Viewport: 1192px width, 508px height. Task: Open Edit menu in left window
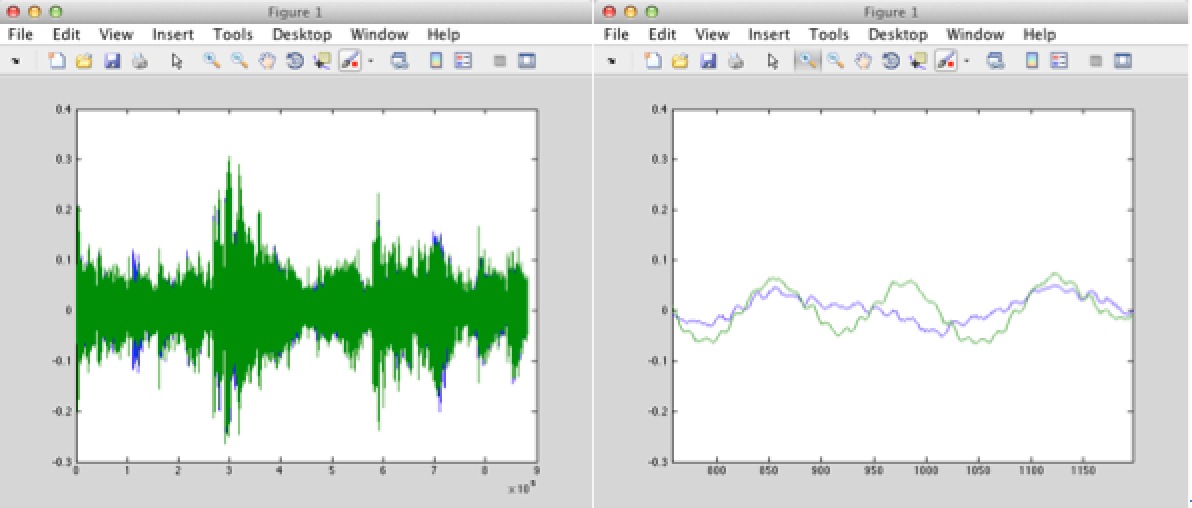[x=66, y=35]
